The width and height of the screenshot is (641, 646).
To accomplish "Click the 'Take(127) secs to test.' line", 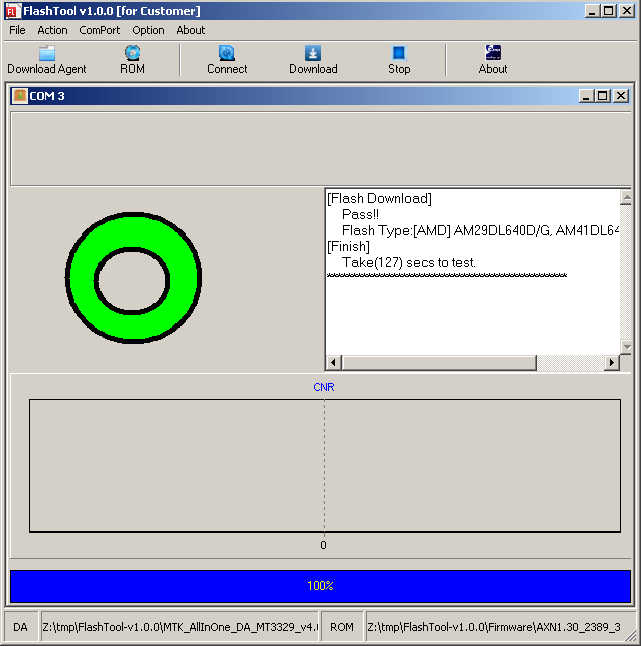I will coord(409,262).
